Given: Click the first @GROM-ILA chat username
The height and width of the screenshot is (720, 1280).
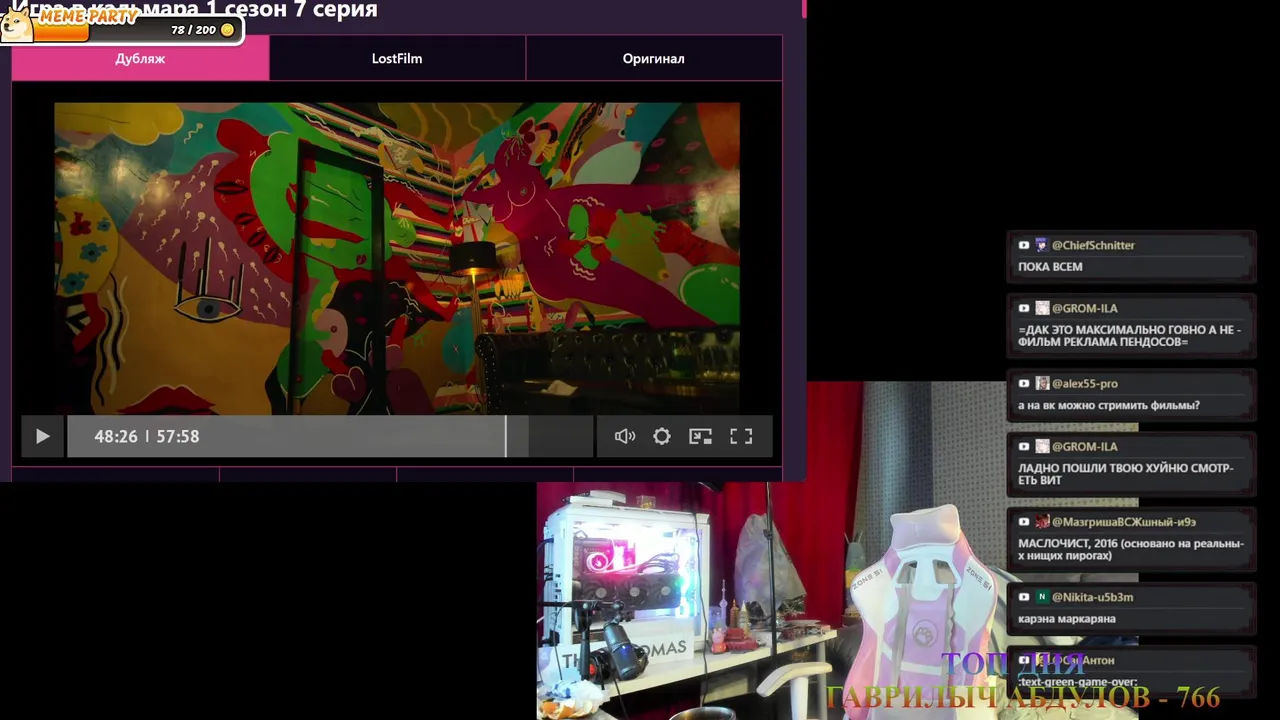Looking at the screenshot, I should tap(1084, 308).
